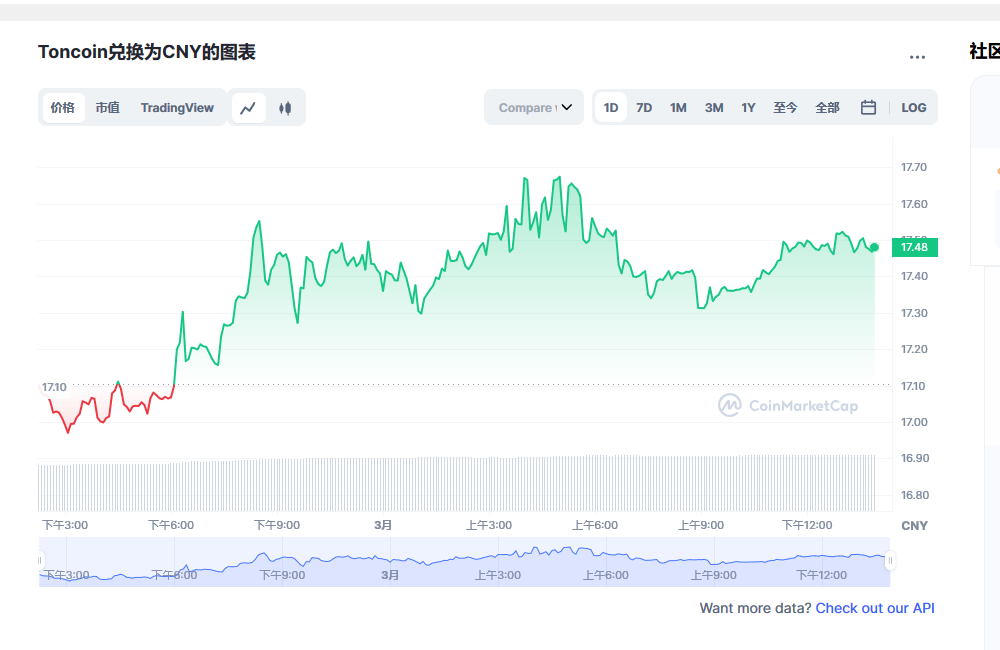
Task: Grab the right handle of range navigator
Action: click(x=890, y=561)
